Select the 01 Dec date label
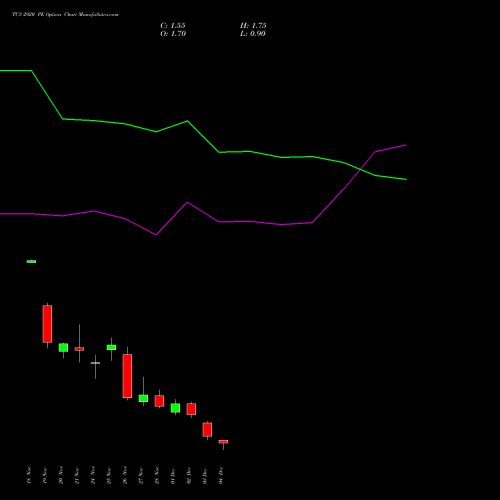The image size is (500, 500). [x=173, y=475]
